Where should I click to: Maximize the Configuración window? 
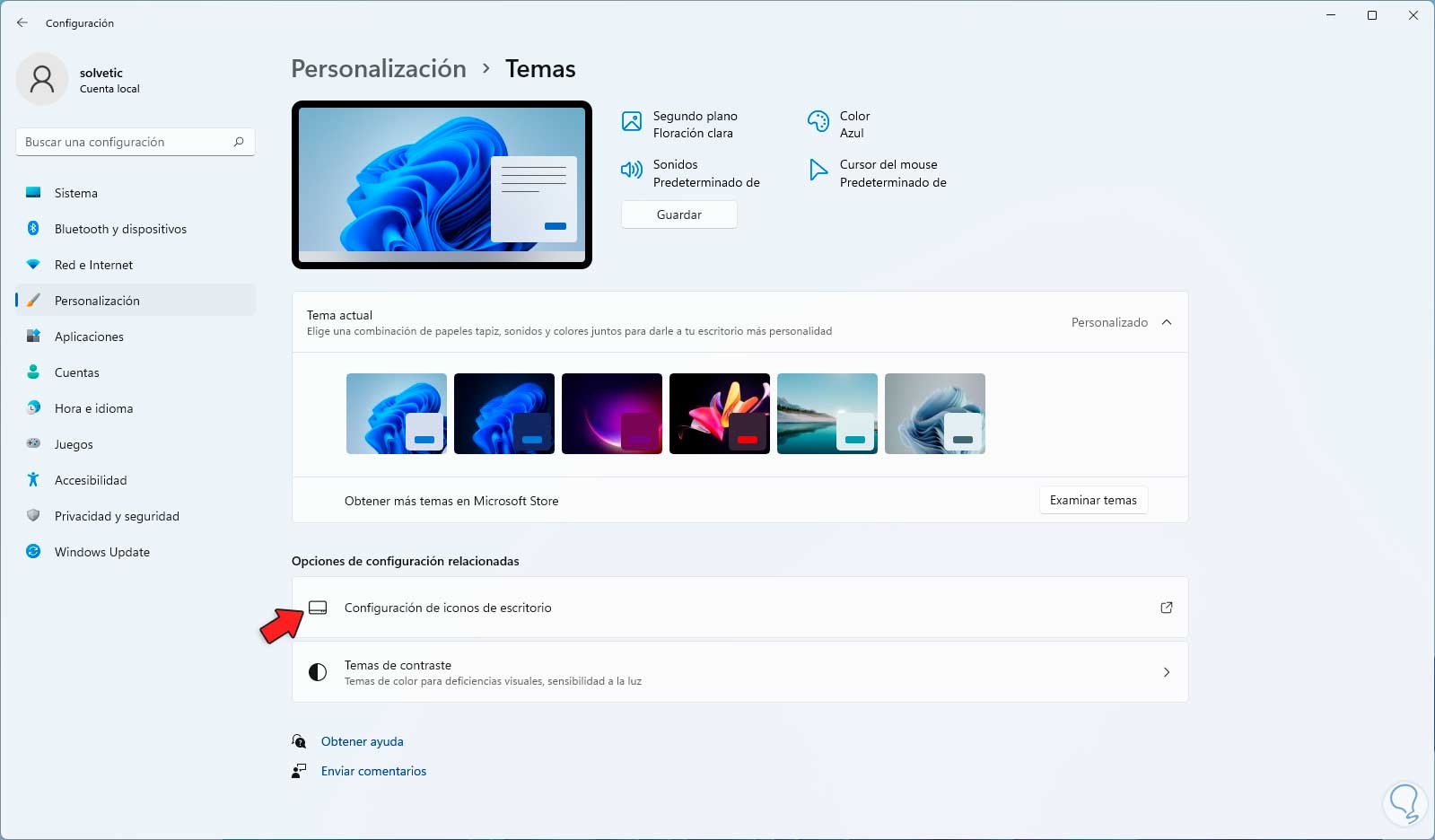(1372, 15)
